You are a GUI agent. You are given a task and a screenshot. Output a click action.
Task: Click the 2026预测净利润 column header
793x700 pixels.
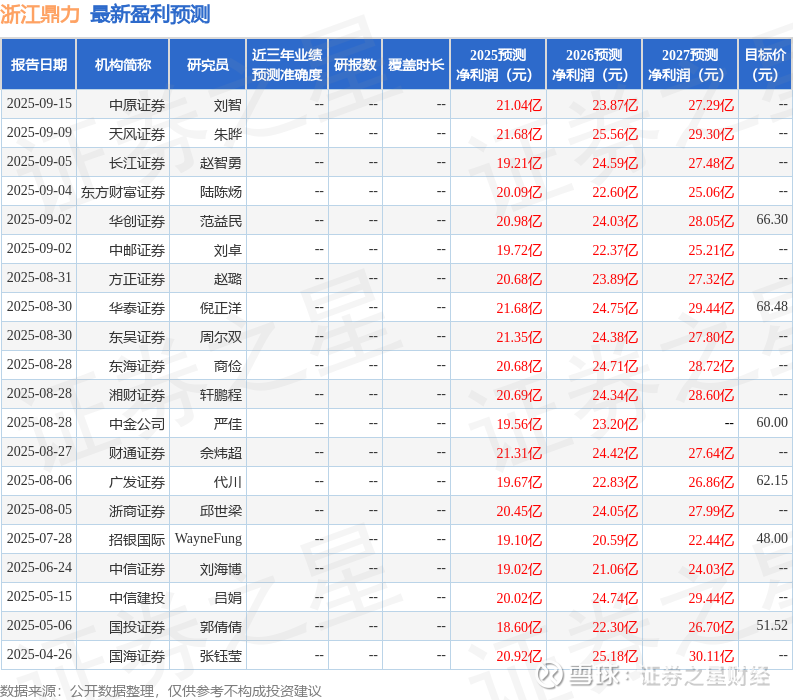(594, 64)
